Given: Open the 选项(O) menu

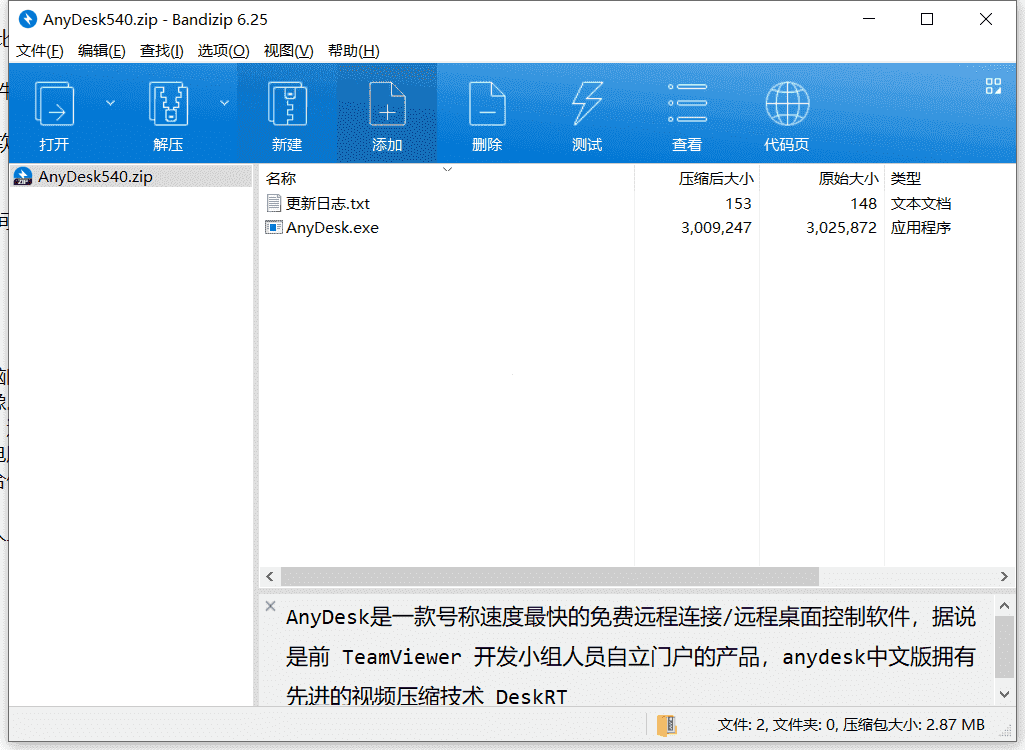Looking at the screenshot, I should (224, 50).
